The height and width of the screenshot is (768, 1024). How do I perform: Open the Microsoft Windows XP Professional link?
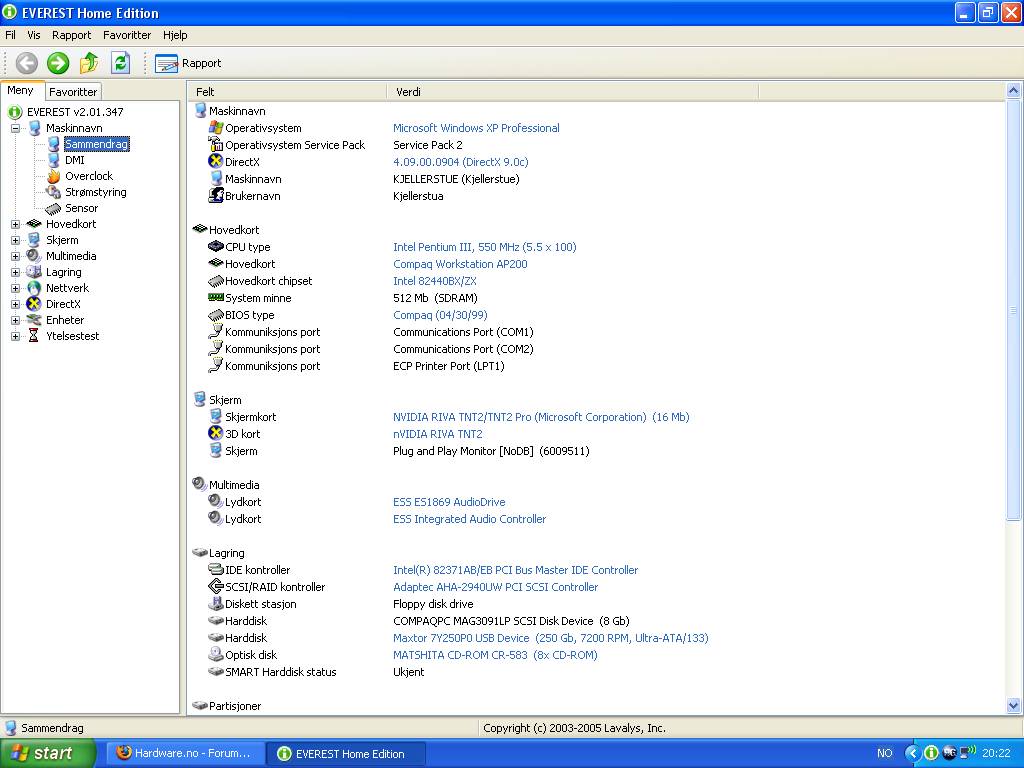(476, 128)
